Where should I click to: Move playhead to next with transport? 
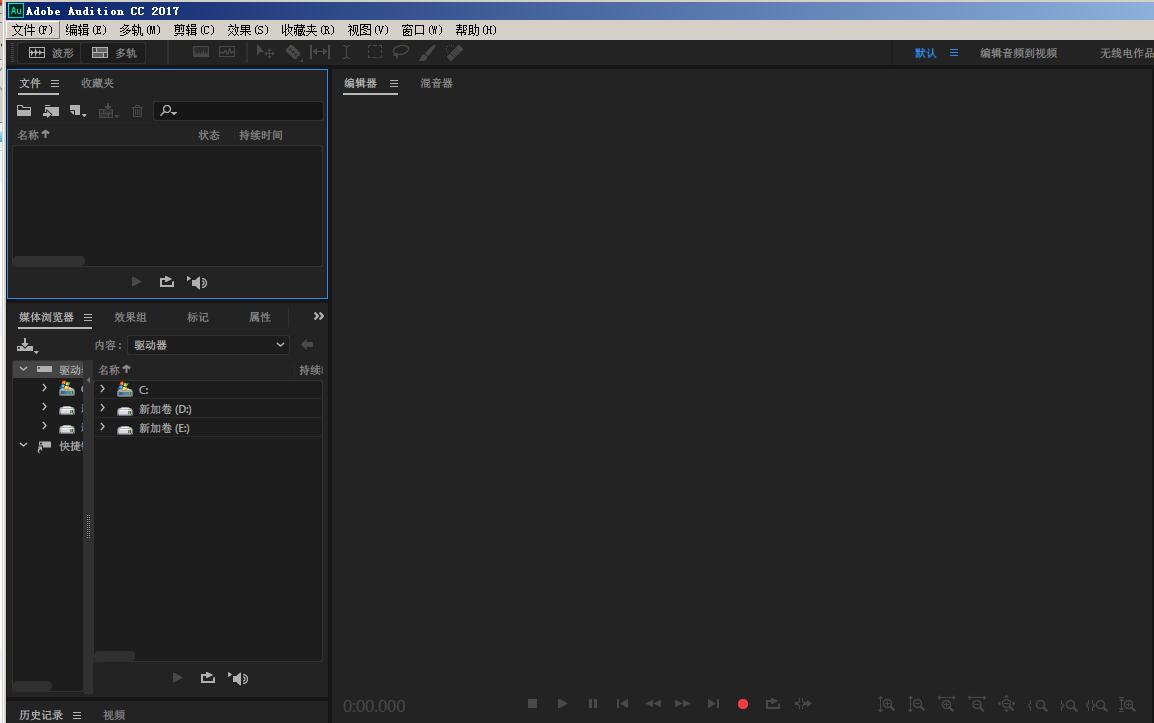click(x=713, y=704)
